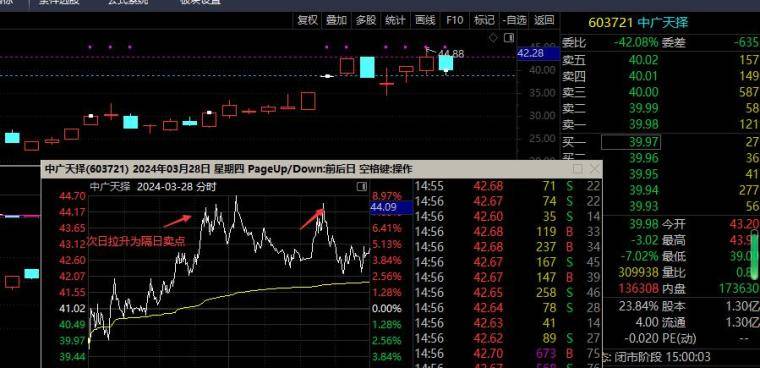760x368 pixels.
Task: Click the 复权 toolbar button
Action: pos(307,20)
